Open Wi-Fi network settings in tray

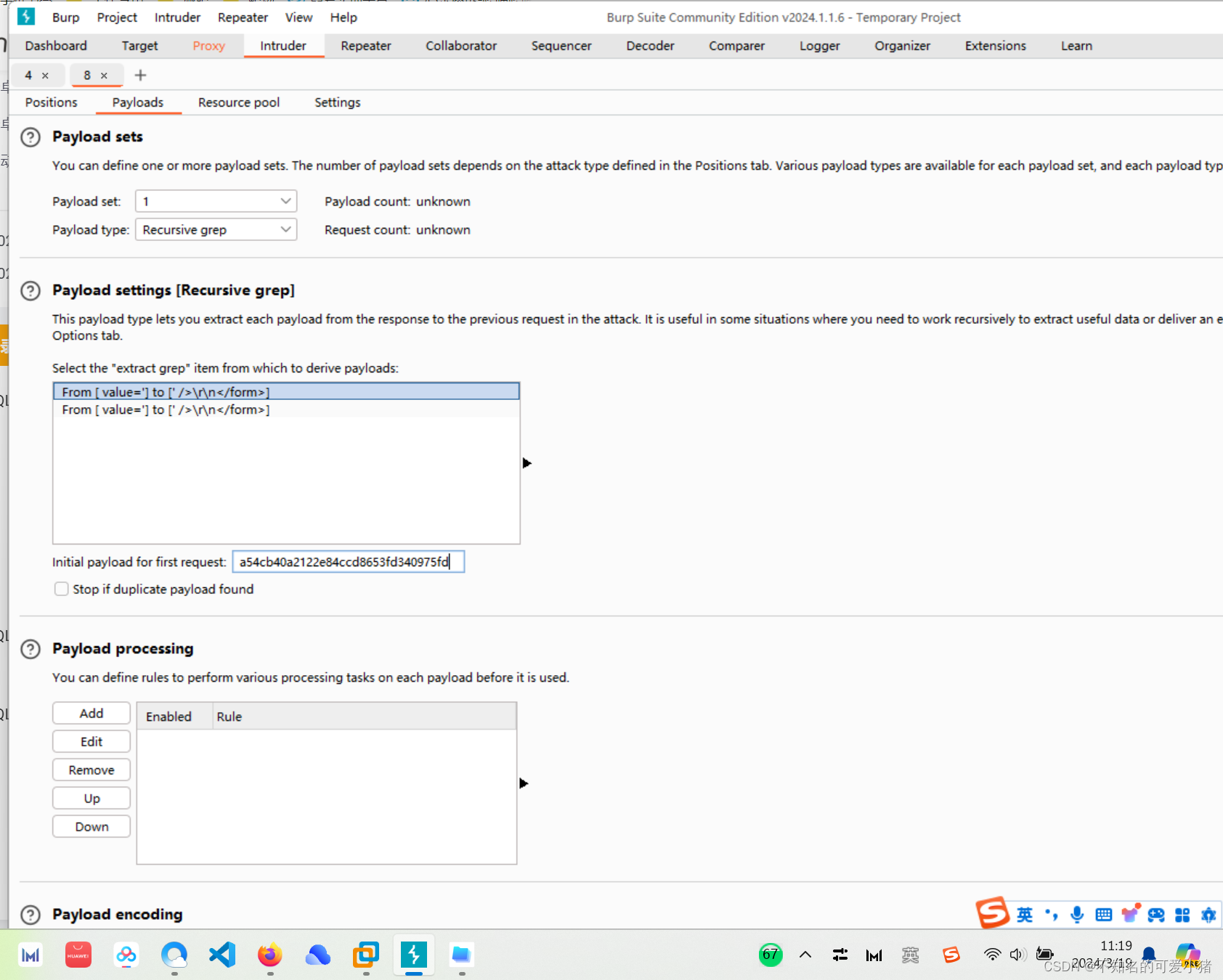[992, 955]
